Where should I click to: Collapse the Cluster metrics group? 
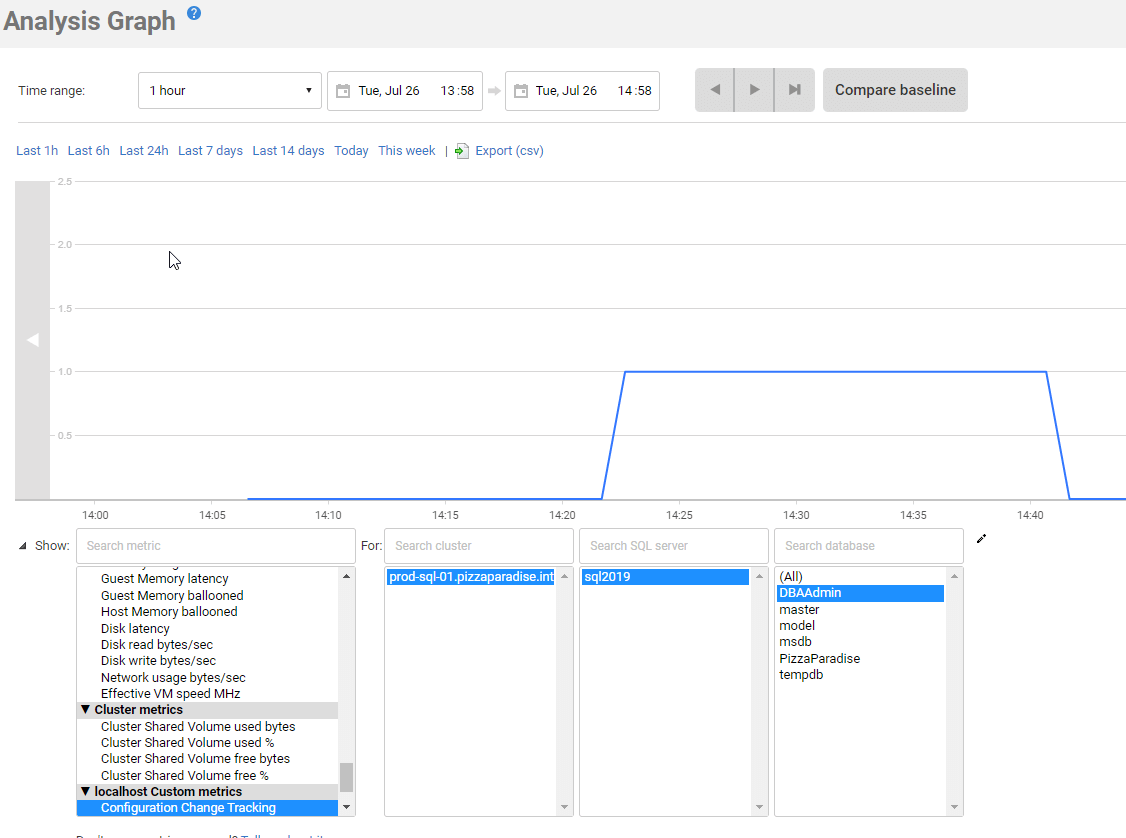tap(85, 709)
